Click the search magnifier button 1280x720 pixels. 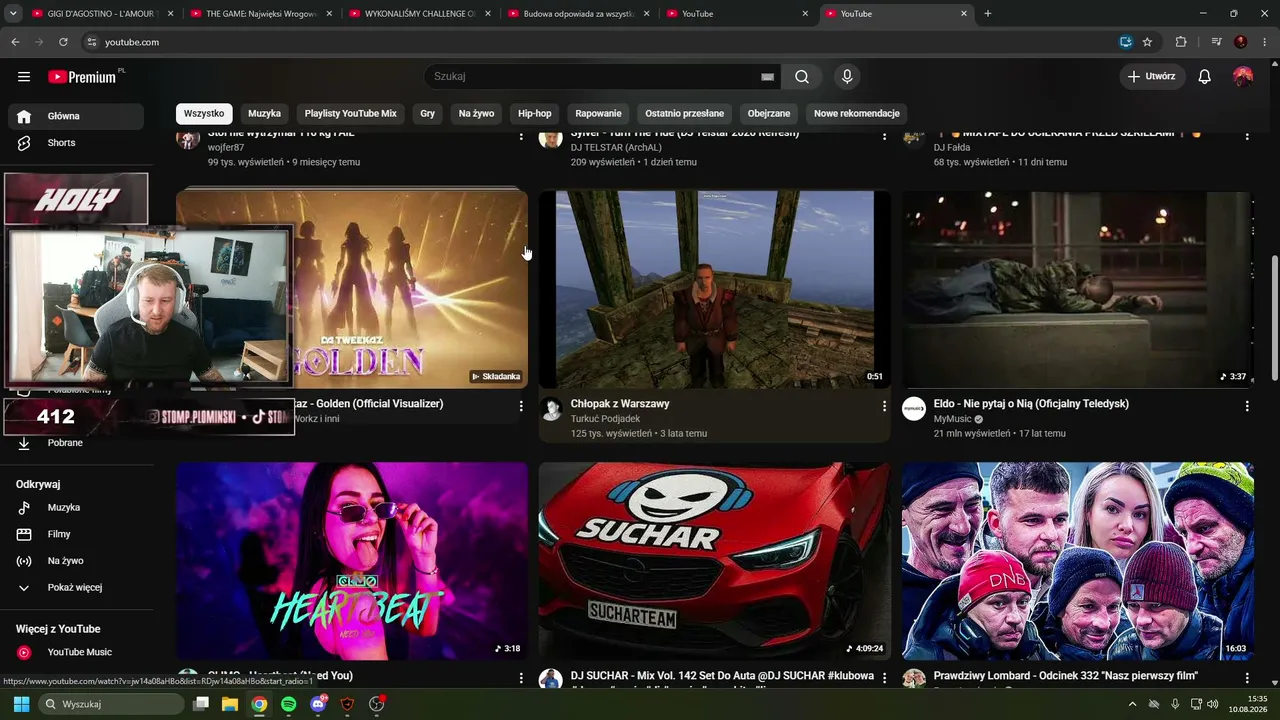coord(802,77)
